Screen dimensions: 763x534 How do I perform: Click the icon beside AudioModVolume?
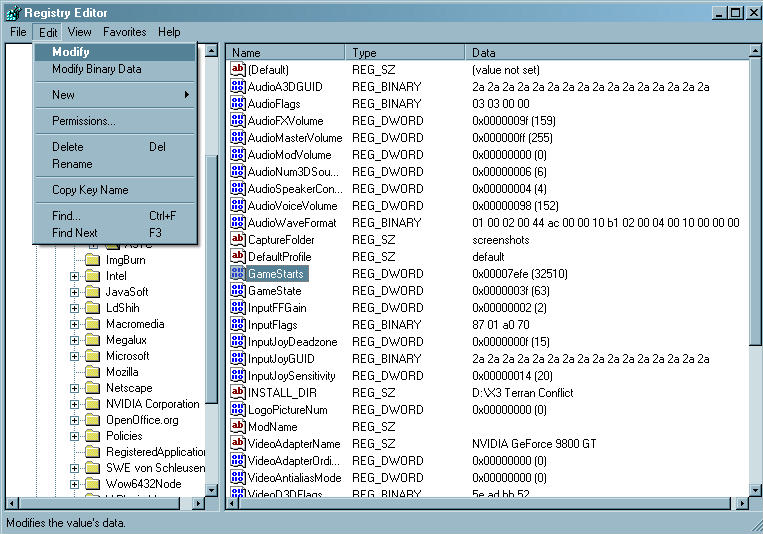pyautogui.click(x=237, y=155)
